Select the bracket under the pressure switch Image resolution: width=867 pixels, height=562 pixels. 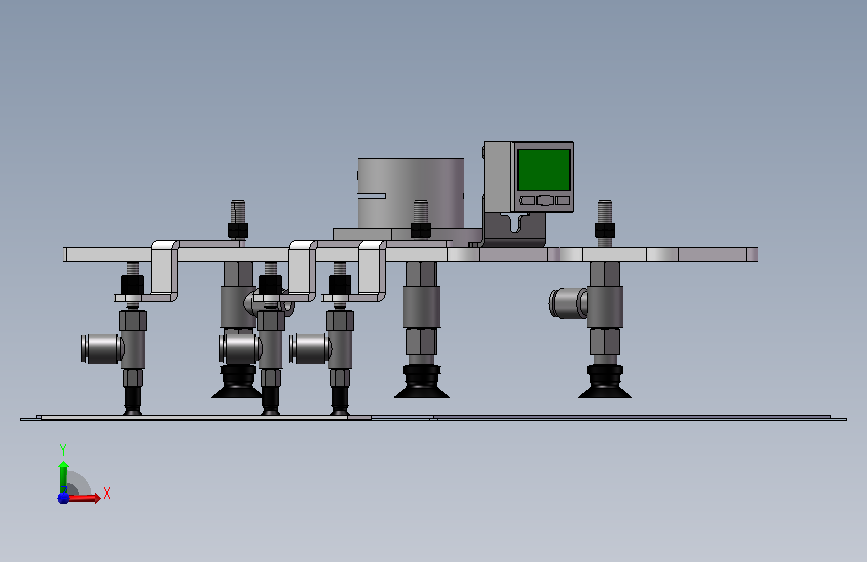[514, 230]
